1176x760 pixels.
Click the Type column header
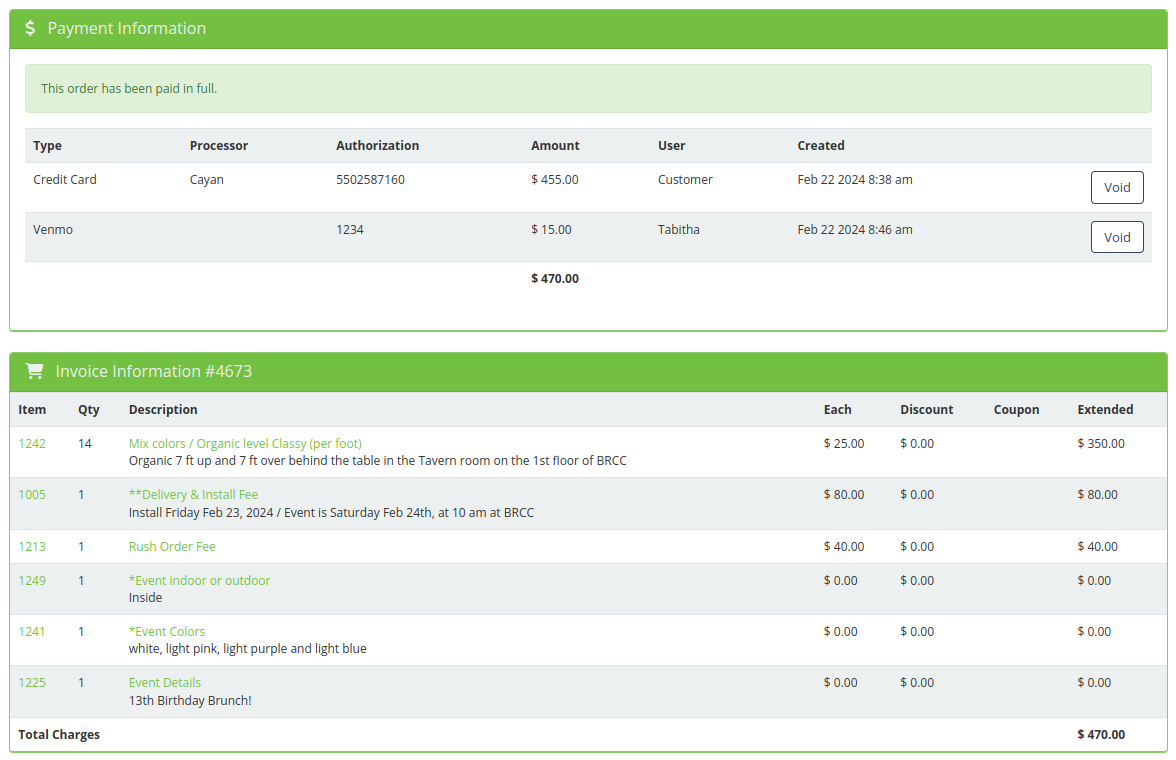[x=47, y=146]
